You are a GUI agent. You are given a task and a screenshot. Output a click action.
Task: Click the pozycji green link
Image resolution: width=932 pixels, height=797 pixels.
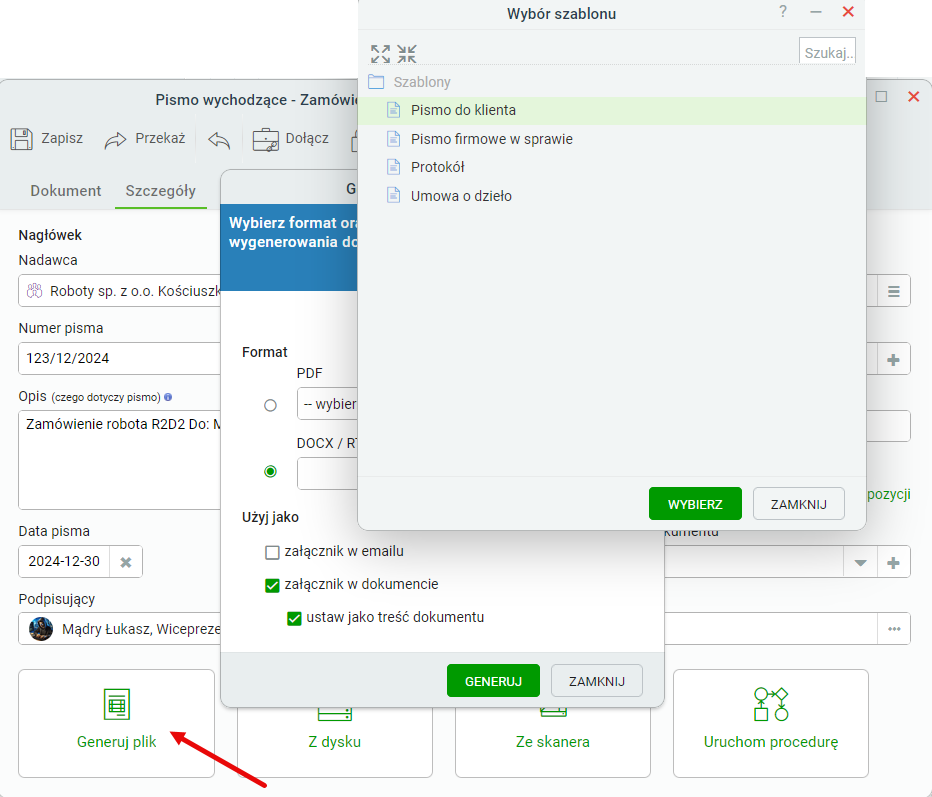(889, 494)
